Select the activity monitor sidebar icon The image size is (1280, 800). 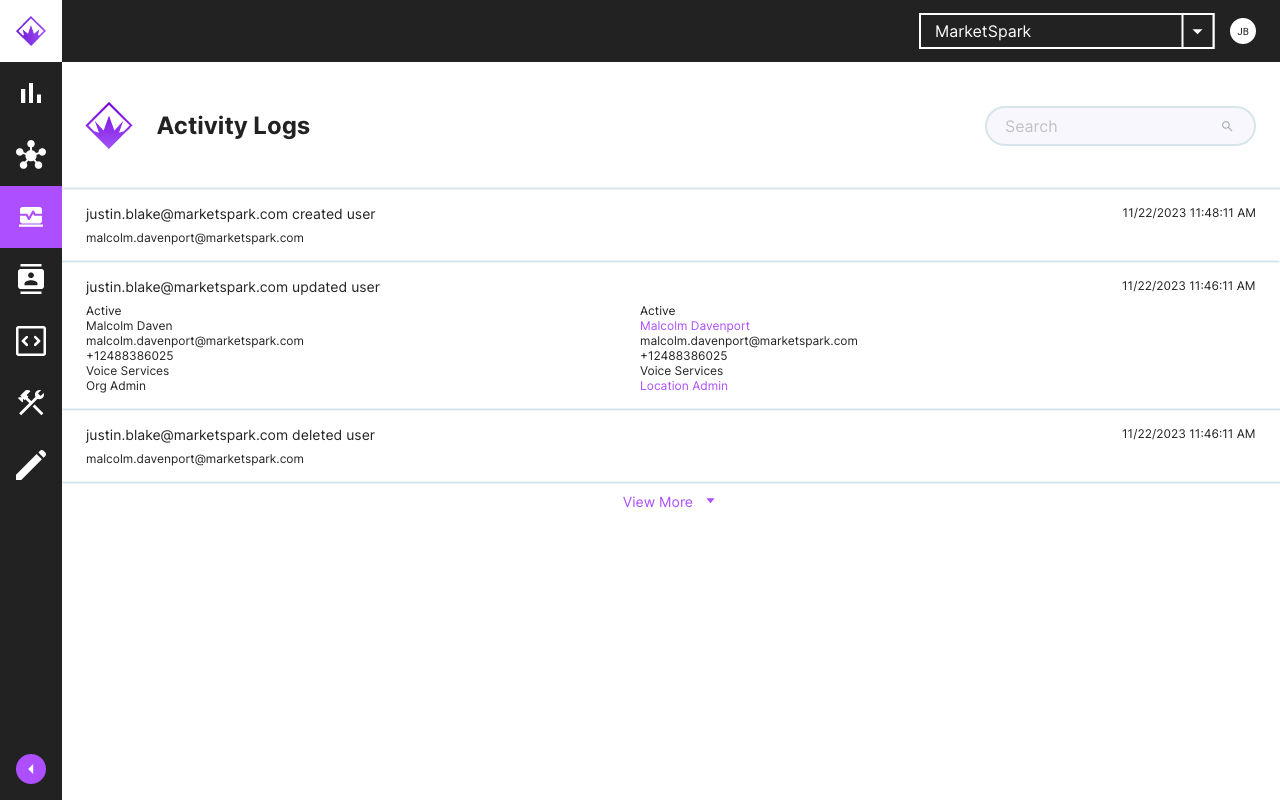[x=31, y=217]
